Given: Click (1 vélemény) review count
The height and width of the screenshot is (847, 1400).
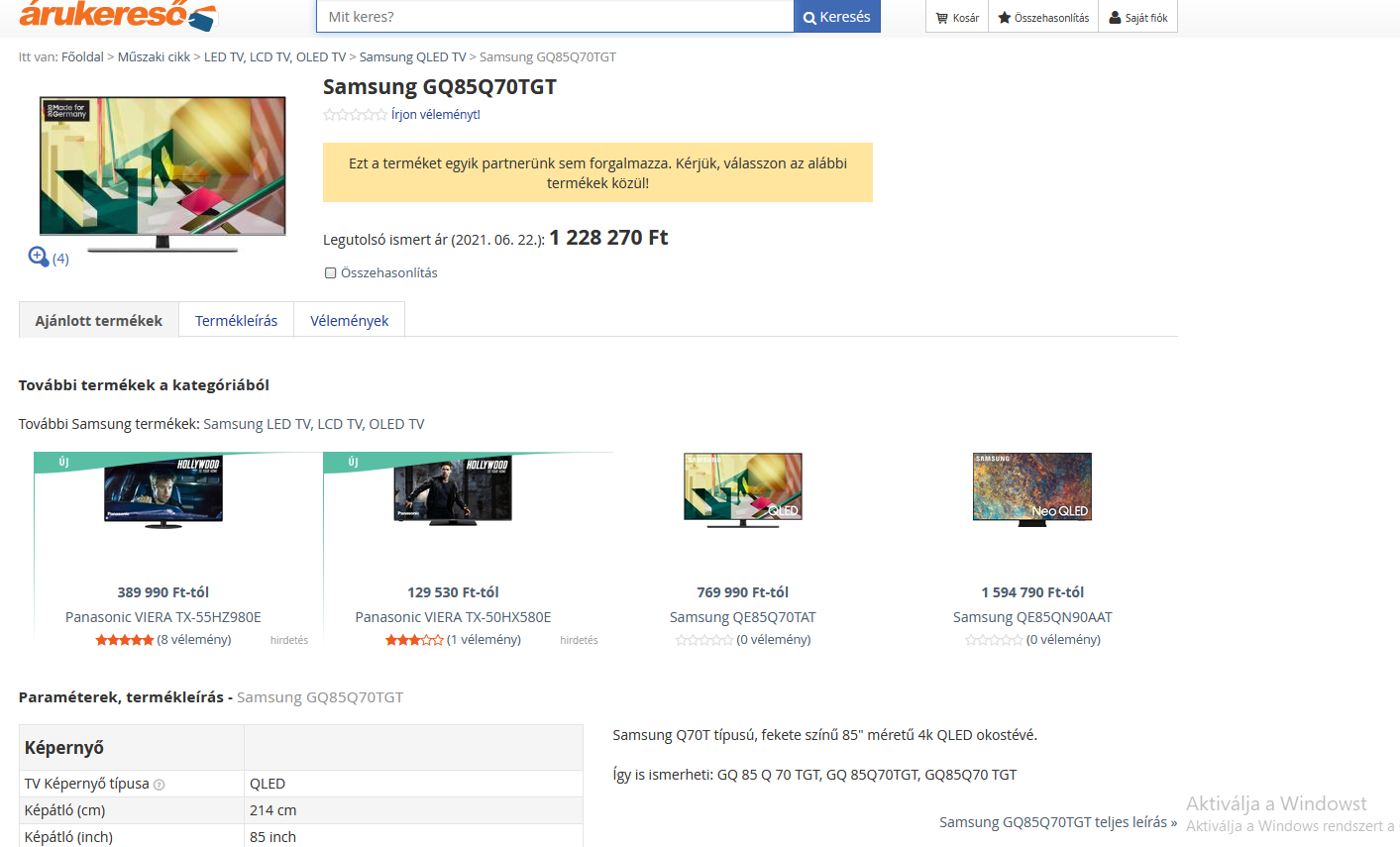Looking at the screenshot, I should tap(484, 640).
